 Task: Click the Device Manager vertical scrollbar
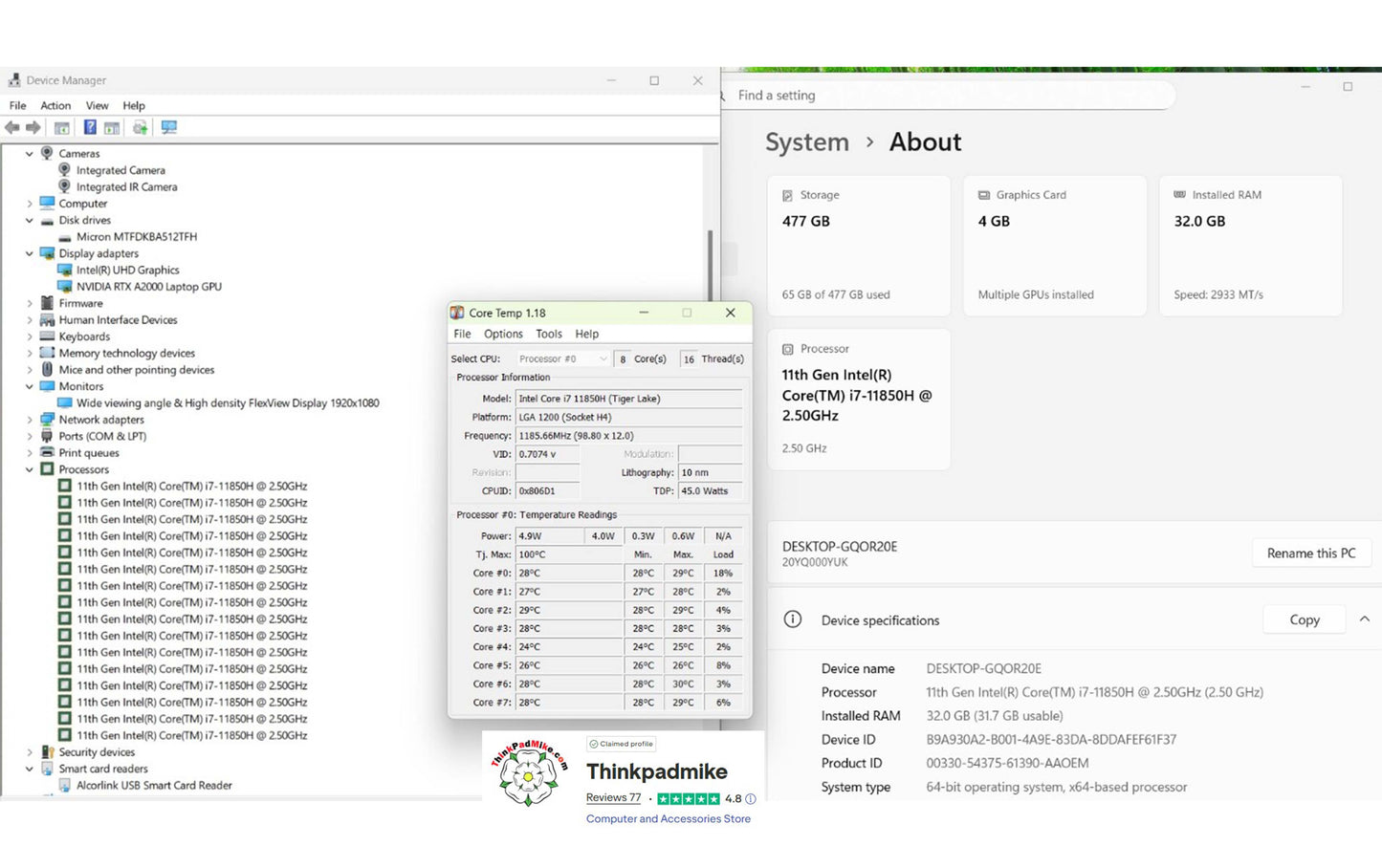pyautogui.click(x=710, y=268)
